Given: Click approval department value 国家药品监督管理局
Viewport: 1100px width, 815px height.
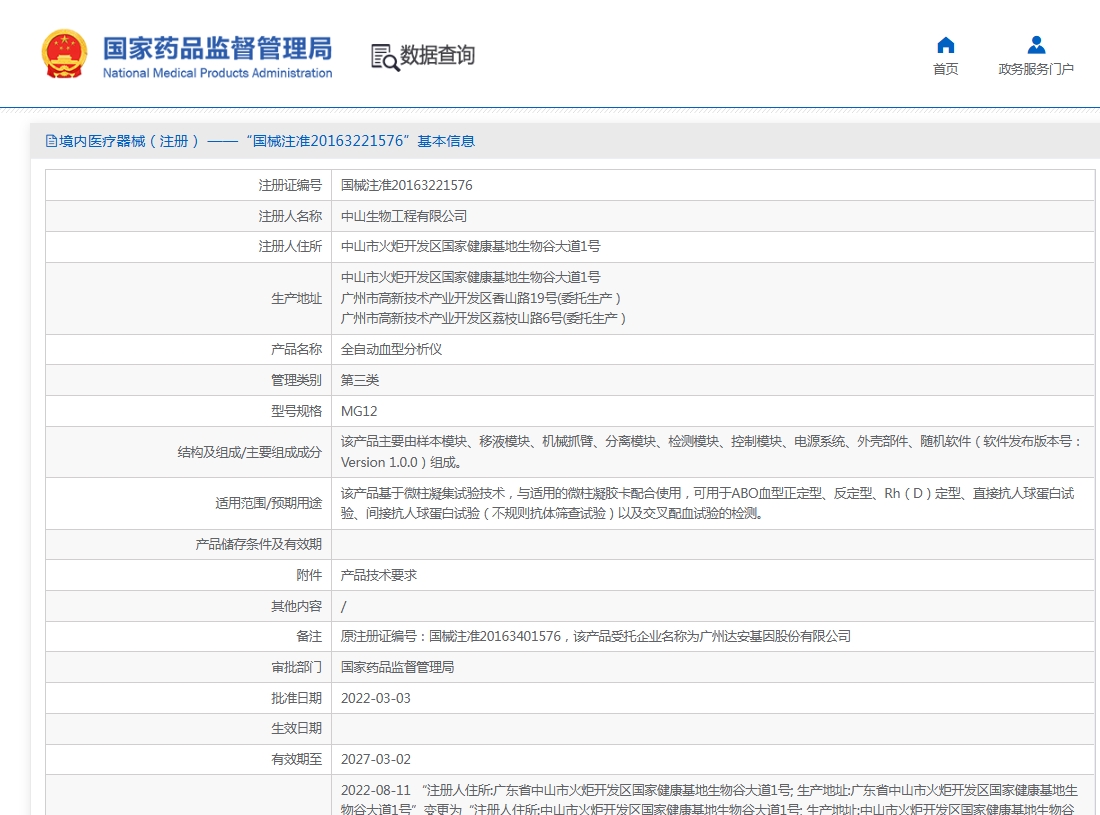Looking at the screenshot, I should point(398,667).
